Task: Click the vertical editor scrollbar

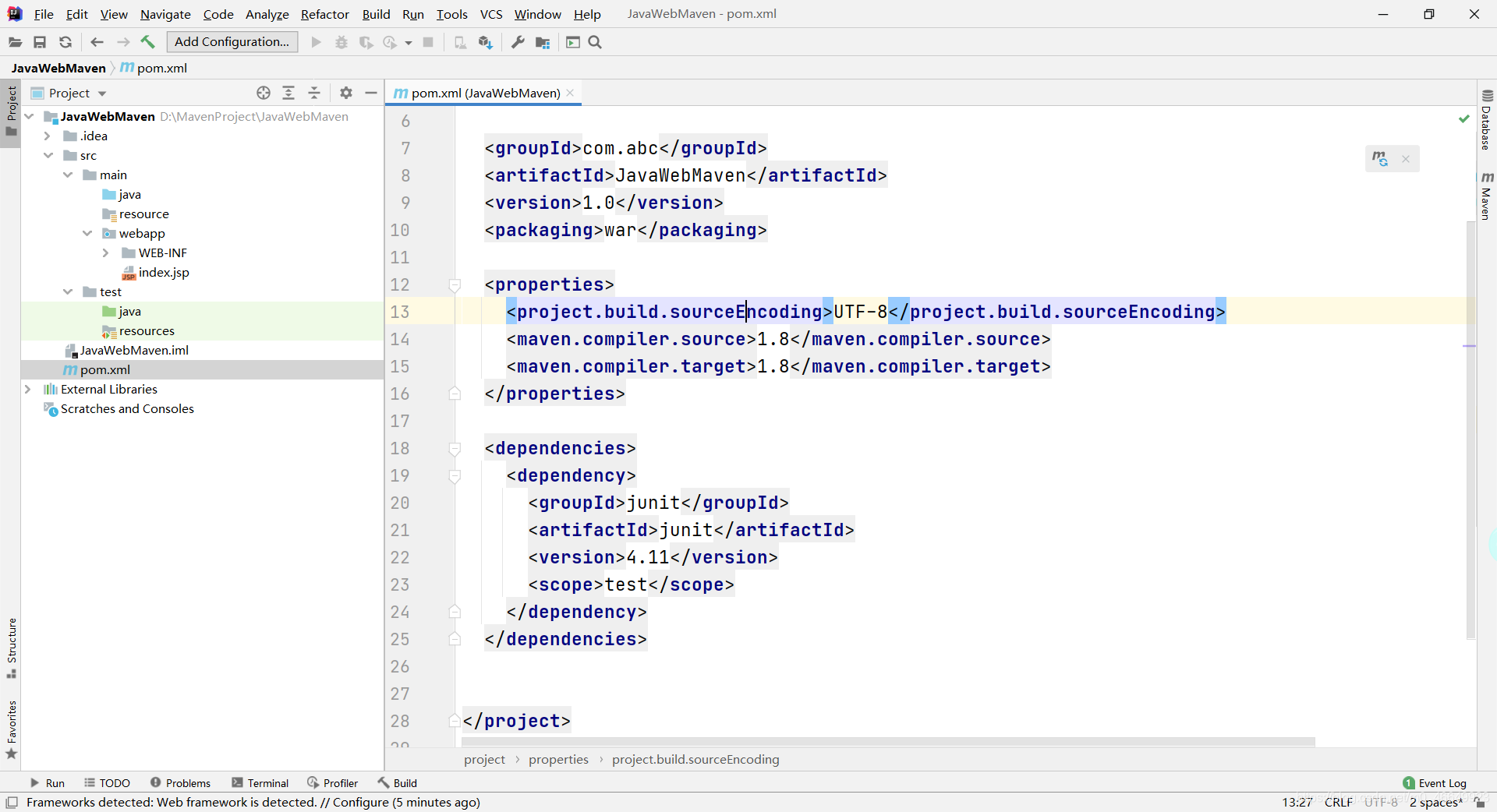Action: click(1470, 429)
